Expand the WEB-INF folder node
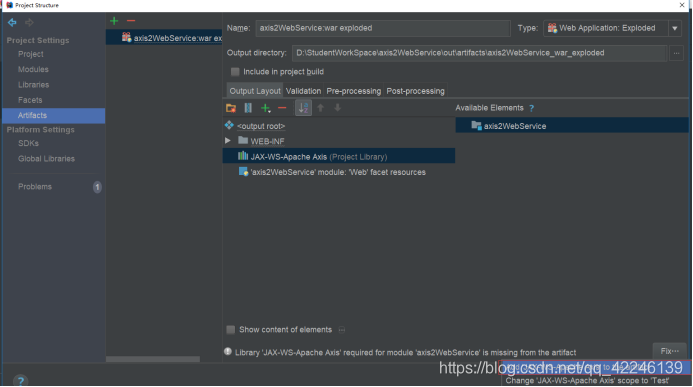This screenshot has height=387, width=693. (228, 141)
